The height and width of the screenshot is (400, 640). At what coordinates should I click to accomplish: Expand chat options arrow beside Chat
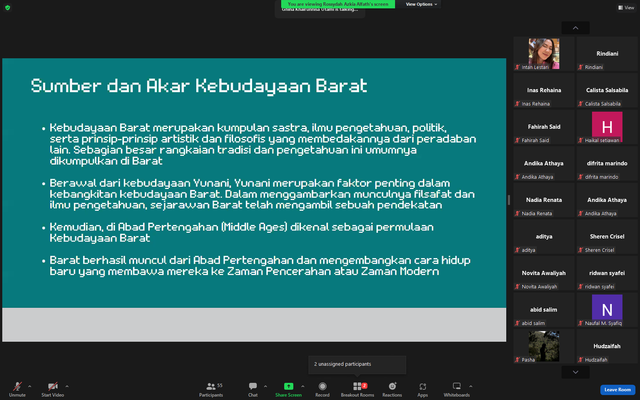point(265,386)
